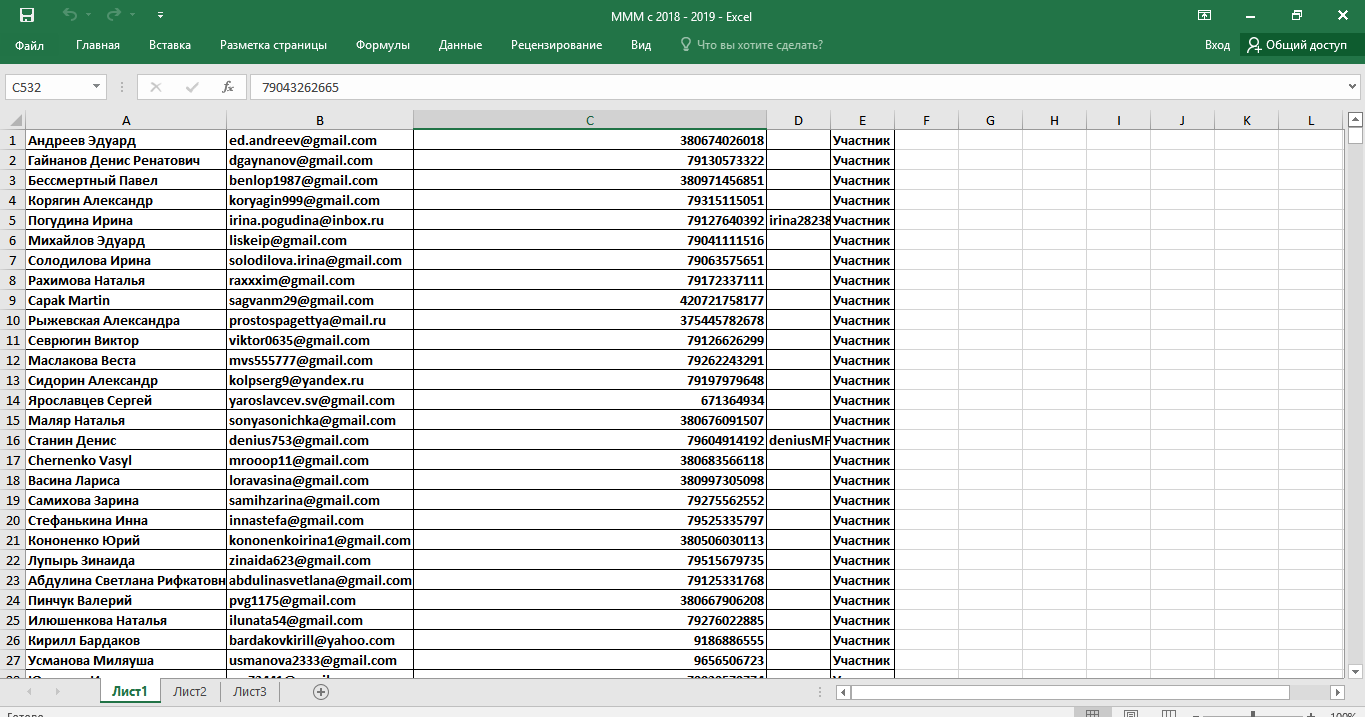
Task: Click the Вход sign-in link
Action: [x=1217, y=45]
